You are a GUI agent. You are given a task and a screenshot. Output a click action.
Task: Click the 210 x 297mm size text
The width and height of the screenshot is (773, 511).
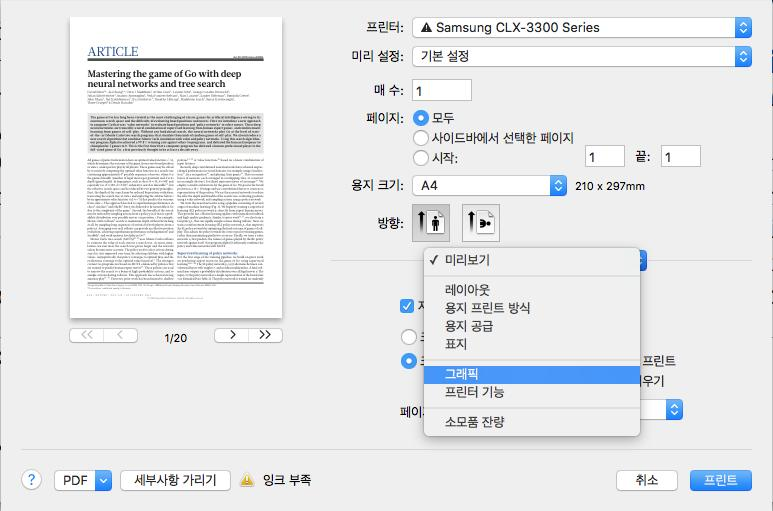coord(610,186)
